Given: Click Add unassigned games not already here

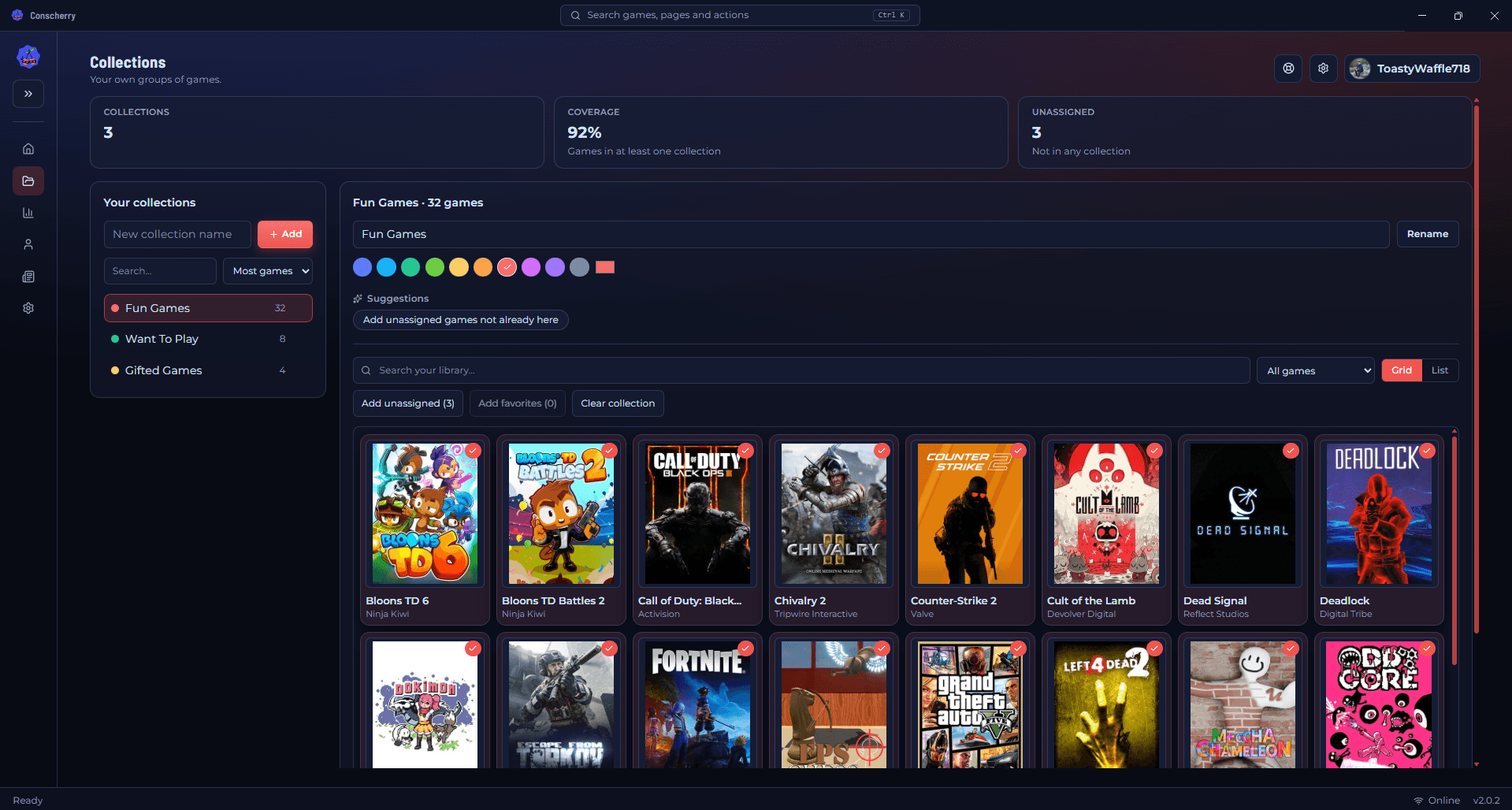Looking at the screenshot, I should tap(461, 320).
